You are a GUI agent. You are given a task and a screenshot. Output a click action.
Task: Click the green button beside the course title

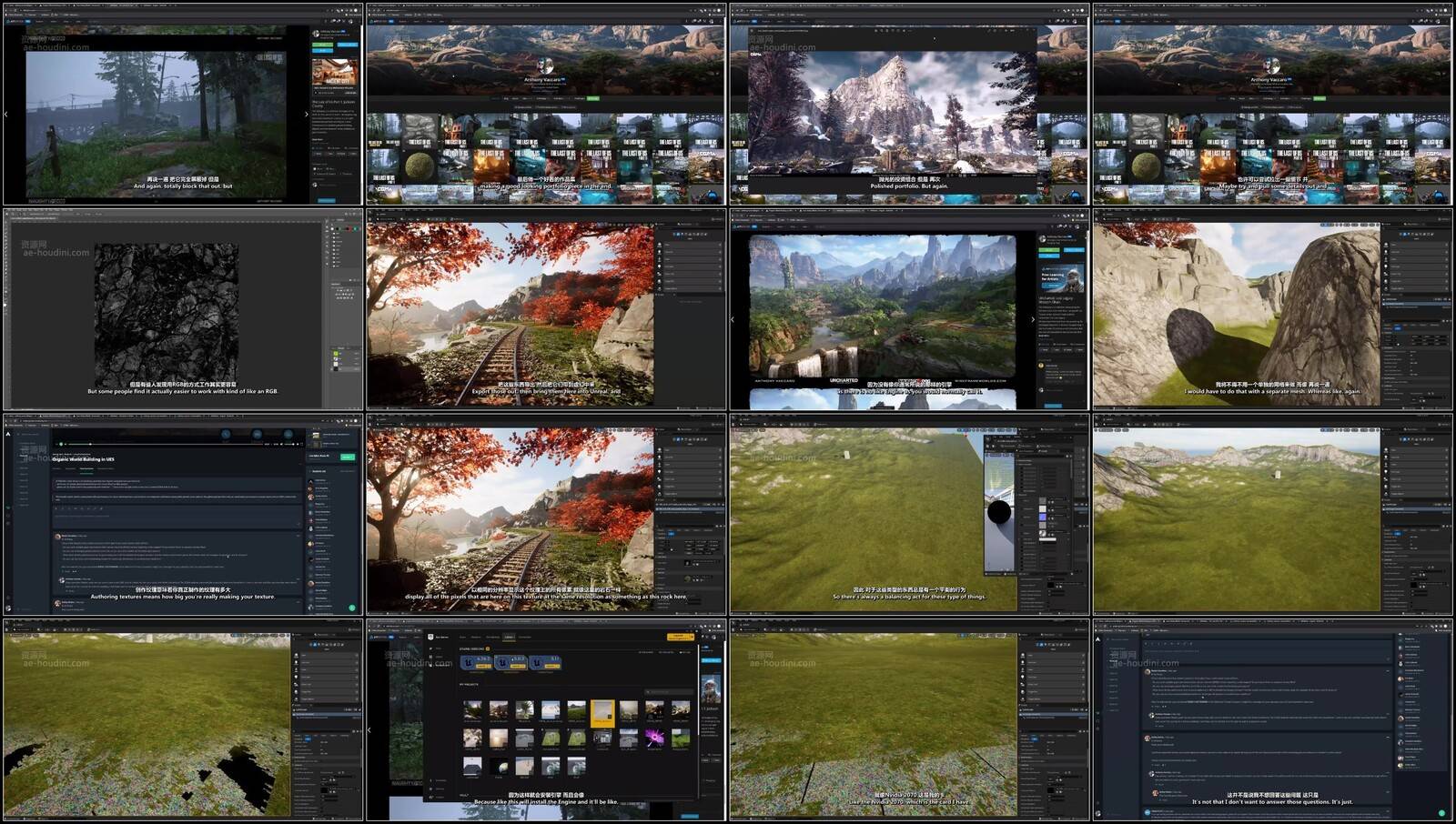347,457
